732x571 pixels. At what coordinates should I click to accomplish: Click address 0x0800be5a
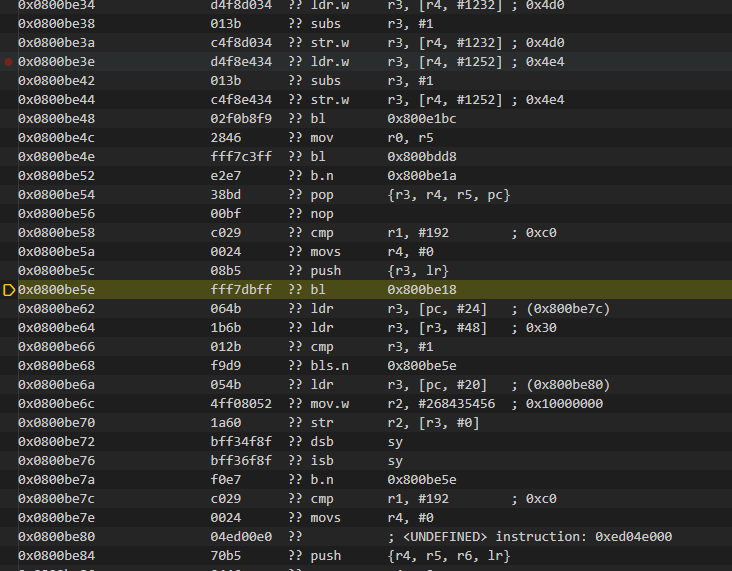click(x=56, y=252)
